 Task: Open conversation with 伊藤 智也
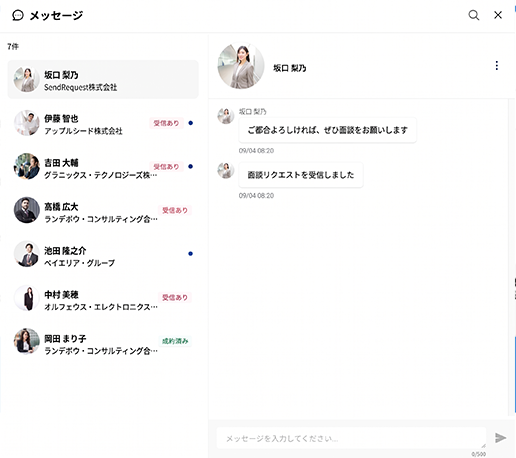click(x=103, y=123)
